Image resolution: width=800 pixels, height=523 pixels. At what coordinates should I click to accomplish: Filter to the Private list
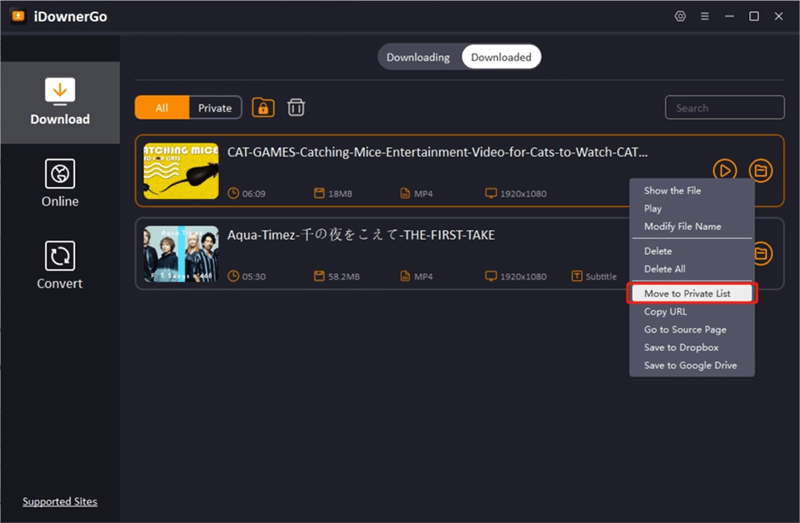[215, 108]
